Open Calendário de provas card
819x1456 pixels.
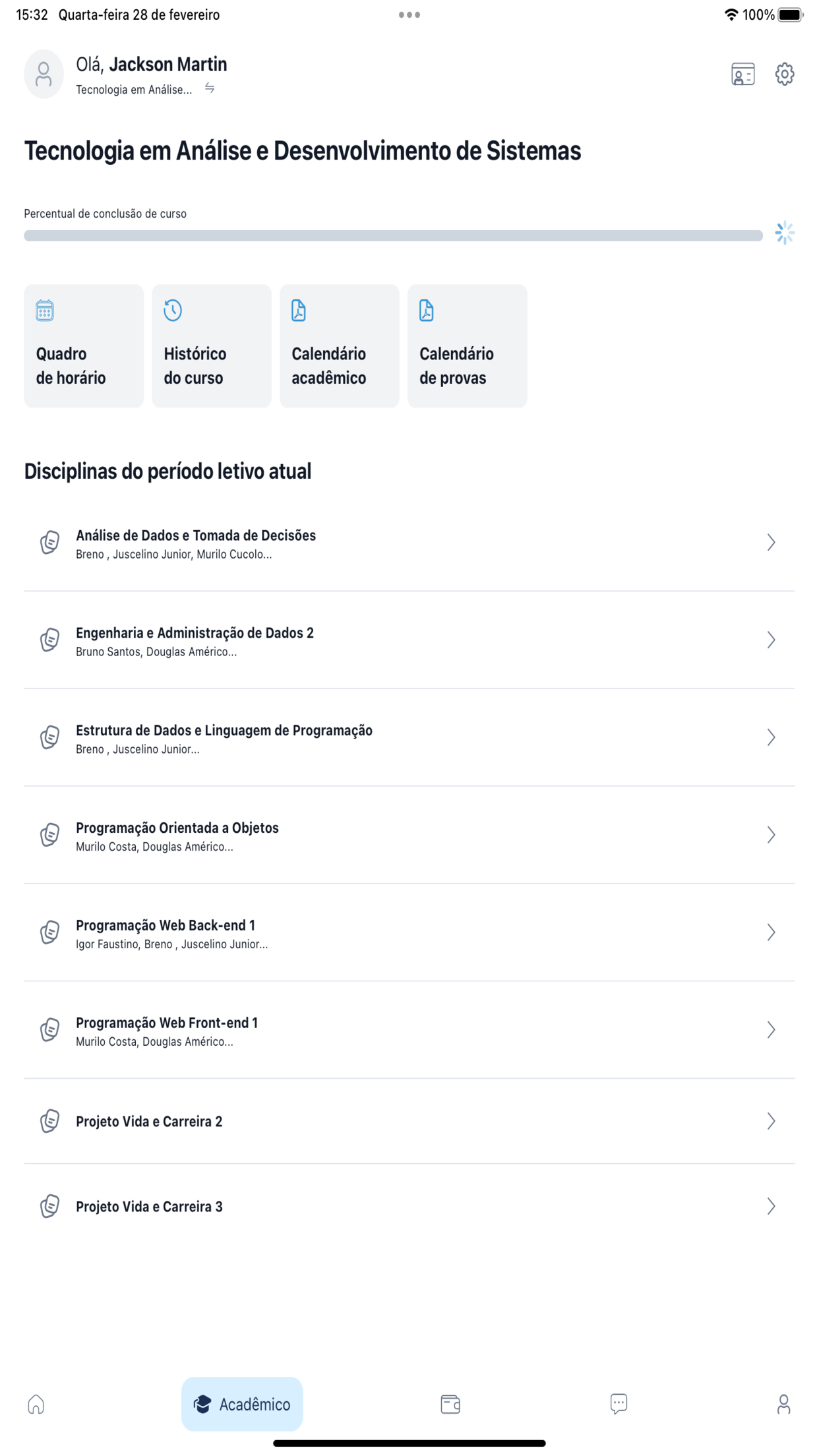click(468, 346)
